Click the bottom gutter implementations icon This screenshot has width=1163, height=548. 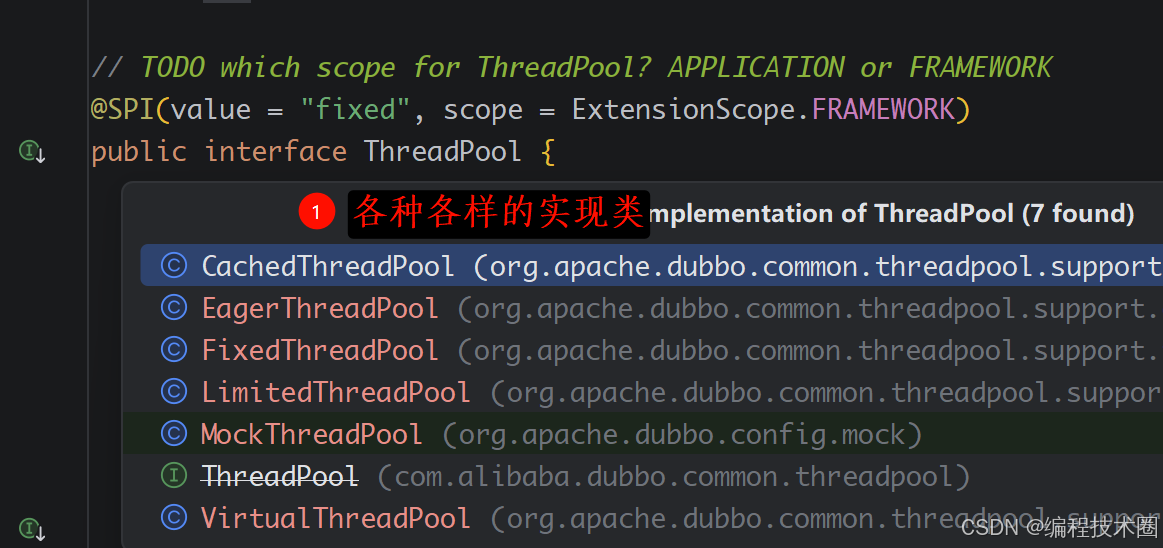(31, 529)
